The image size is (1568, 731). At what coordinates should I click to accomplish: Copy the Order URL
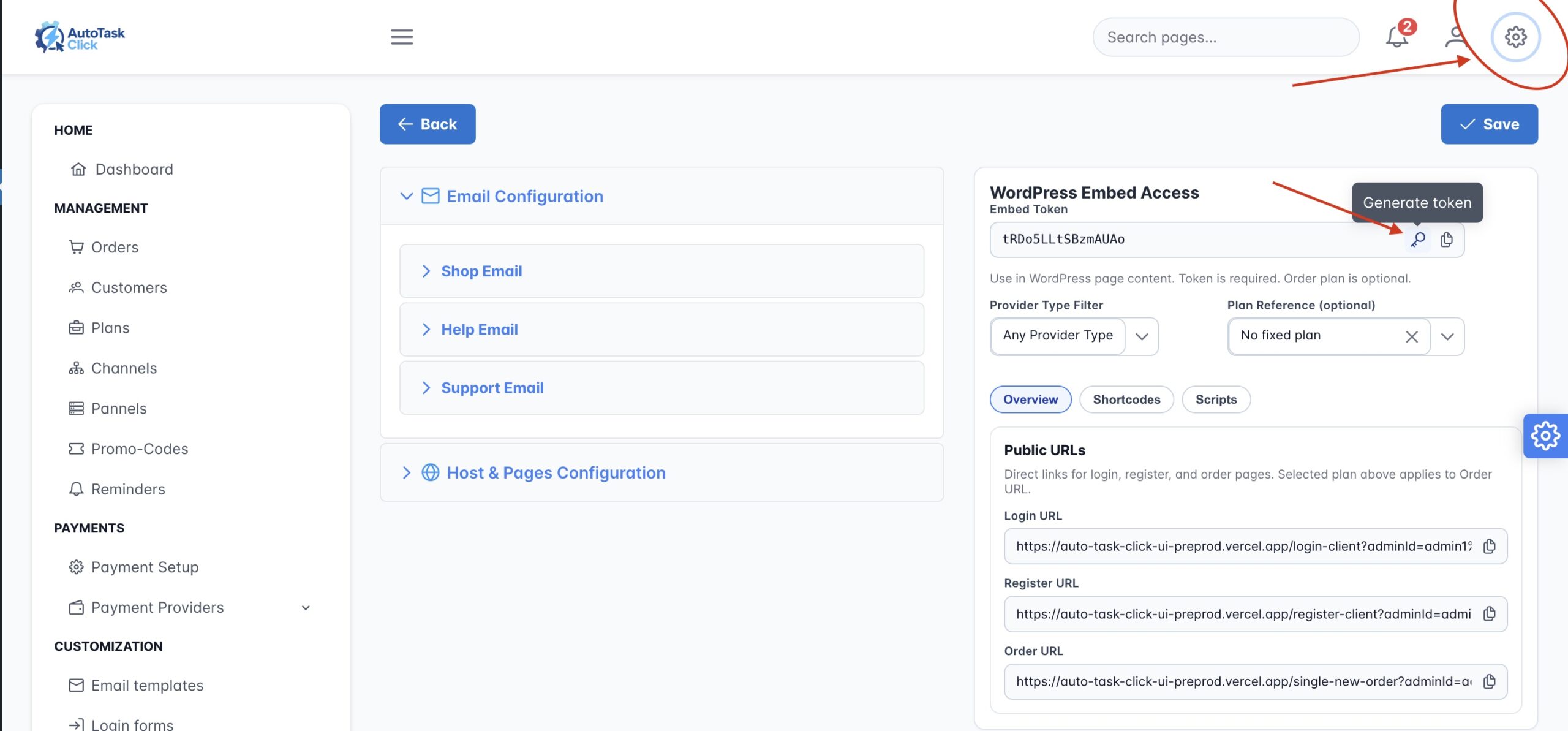point(1490,681)
